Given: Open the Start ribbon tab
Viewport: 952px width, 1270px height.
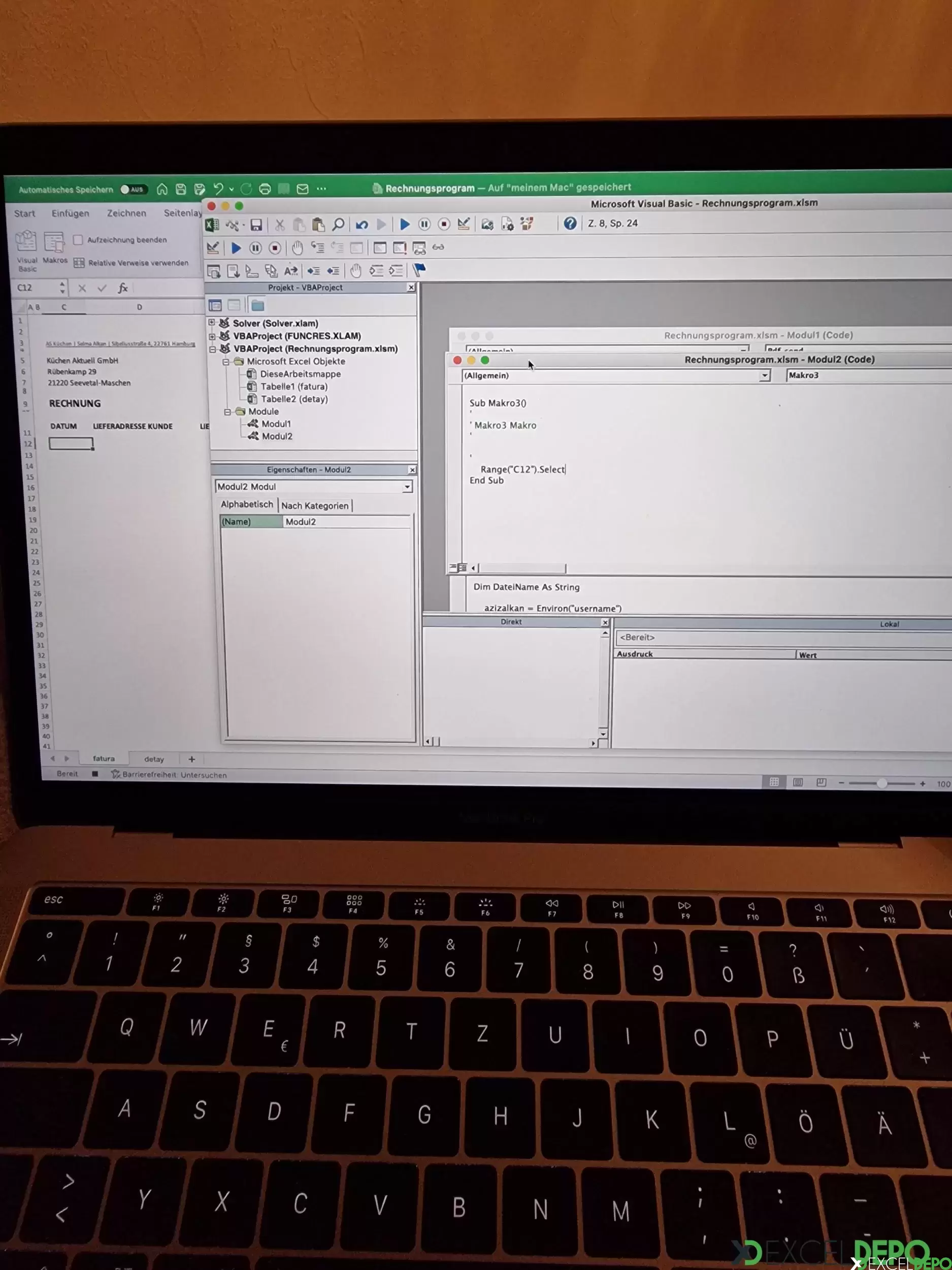Looking at the screenshot, I should tap(25, 213).
